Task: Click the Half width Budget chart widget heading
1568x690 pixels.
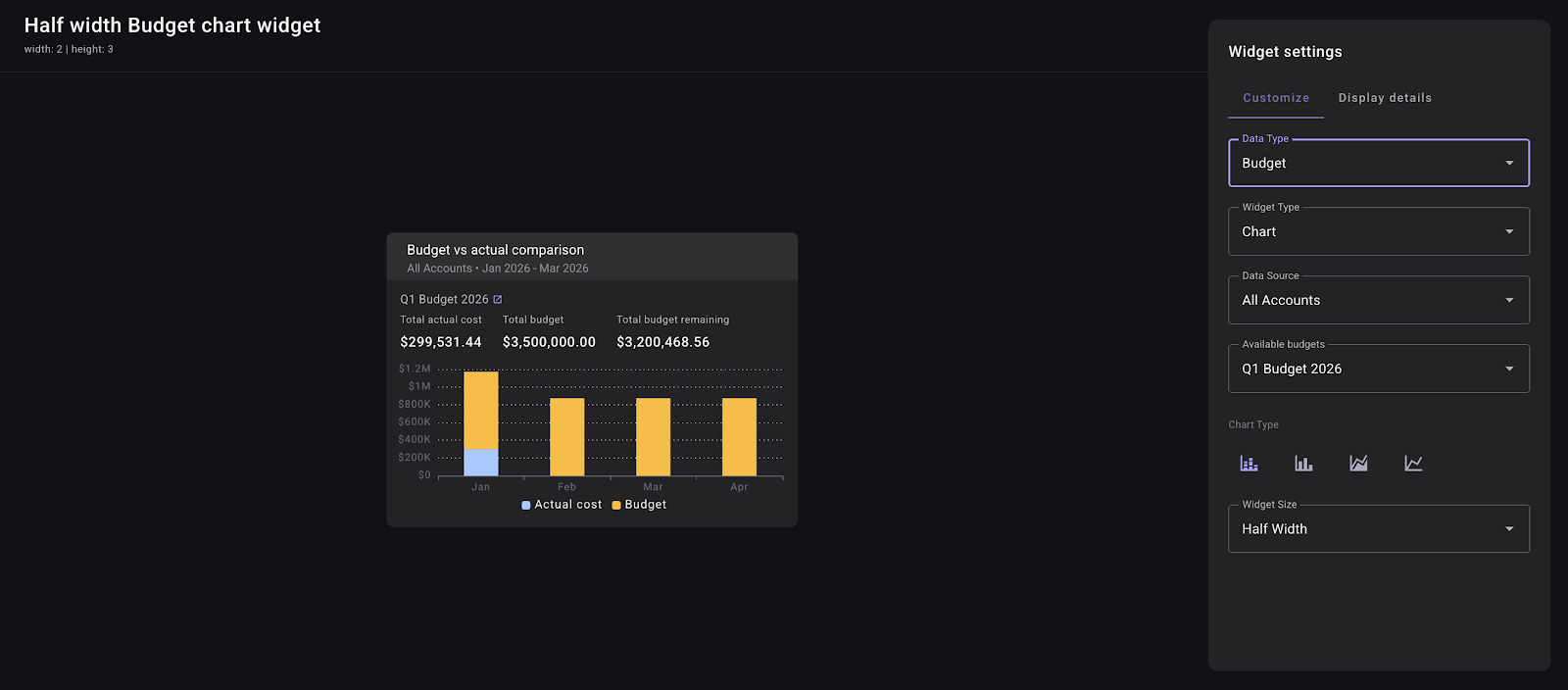Action: pos(172,25)
